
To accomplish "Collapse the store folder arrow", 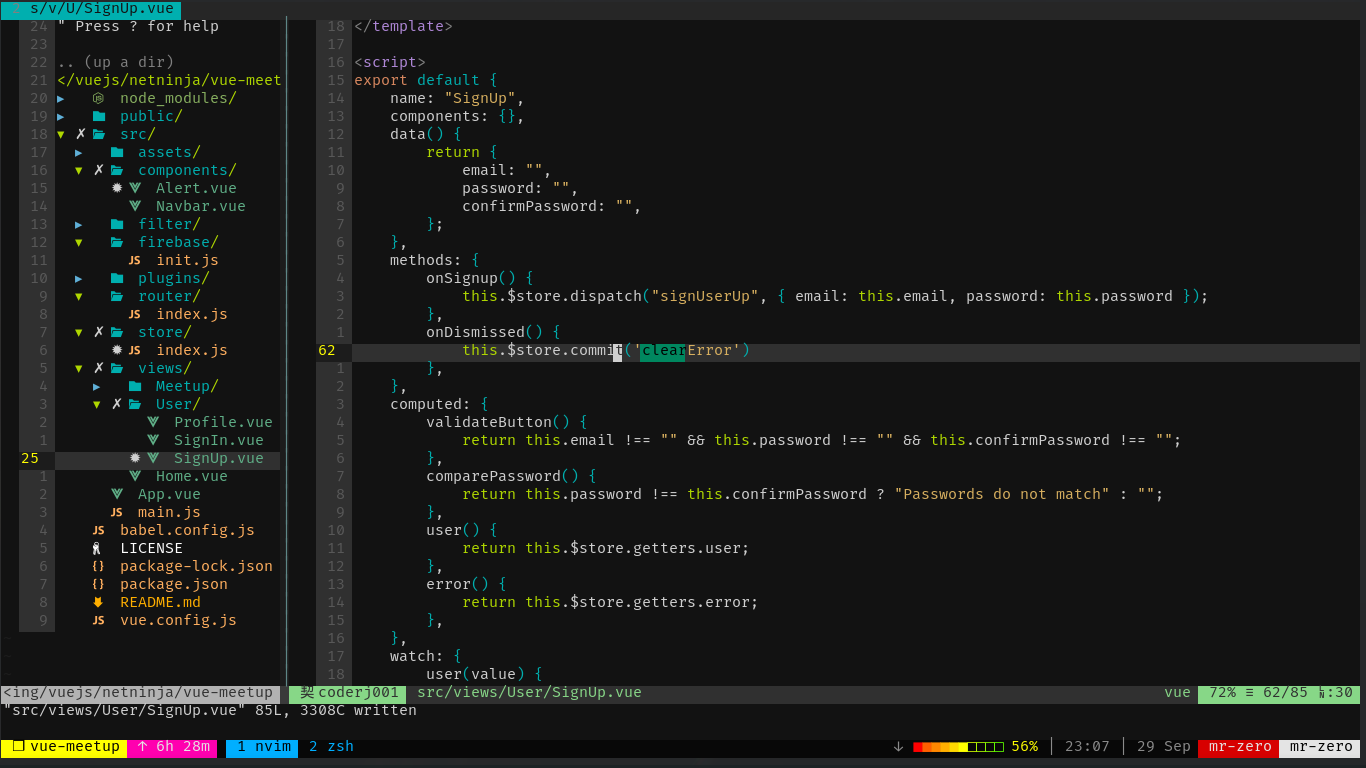I will pyautogui.click(x=79, y=332).
